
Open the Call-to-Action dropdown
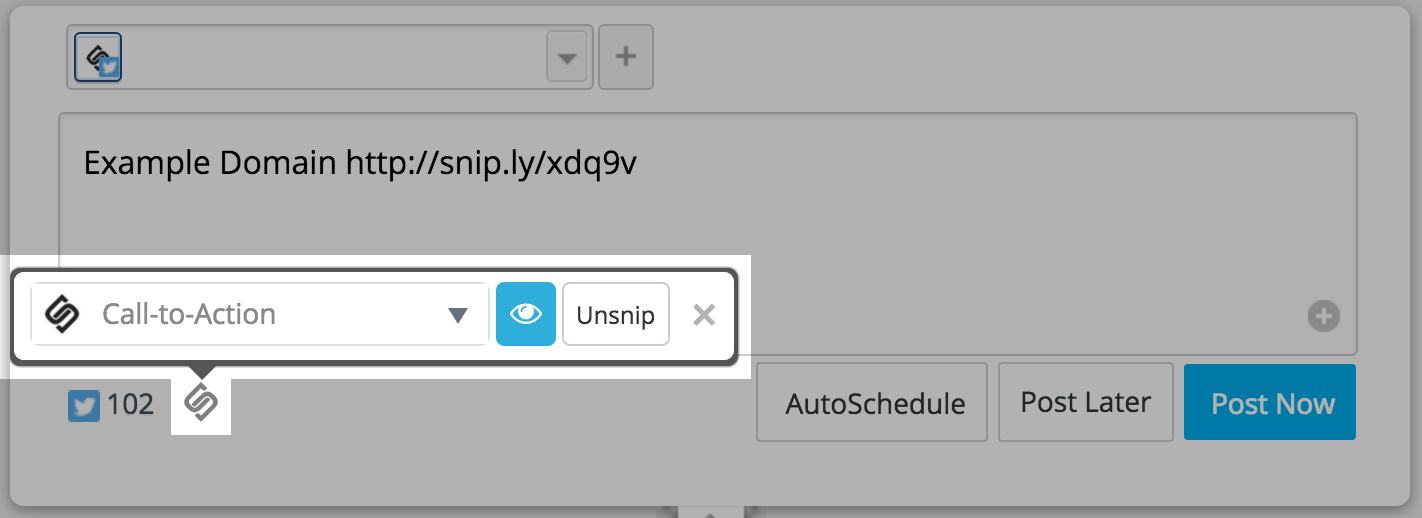(x=260, y=315)
